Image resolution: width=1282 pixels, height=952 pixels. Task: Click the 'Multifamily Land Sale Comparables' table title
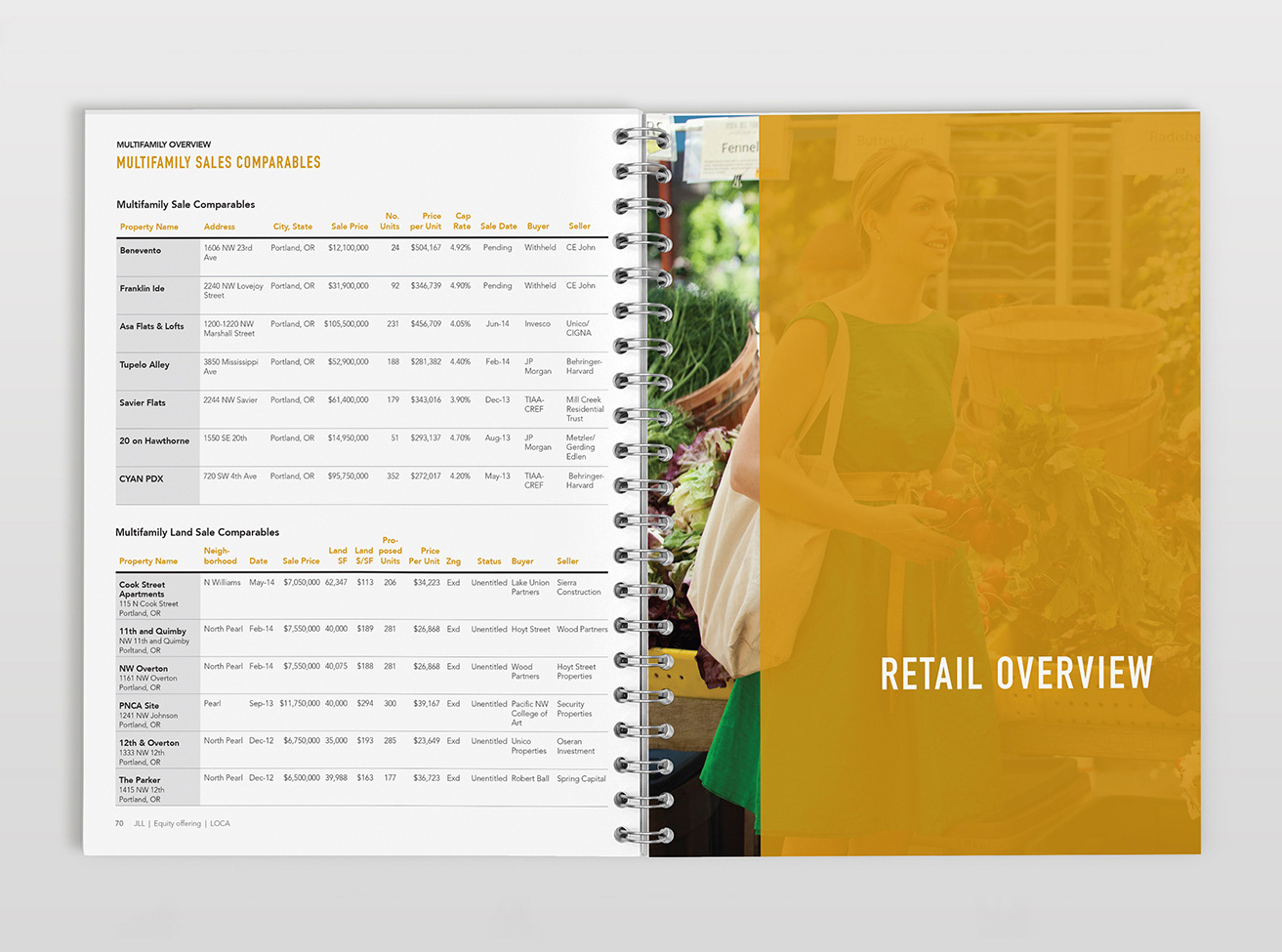pyautogui.click(x=197, y=532)
